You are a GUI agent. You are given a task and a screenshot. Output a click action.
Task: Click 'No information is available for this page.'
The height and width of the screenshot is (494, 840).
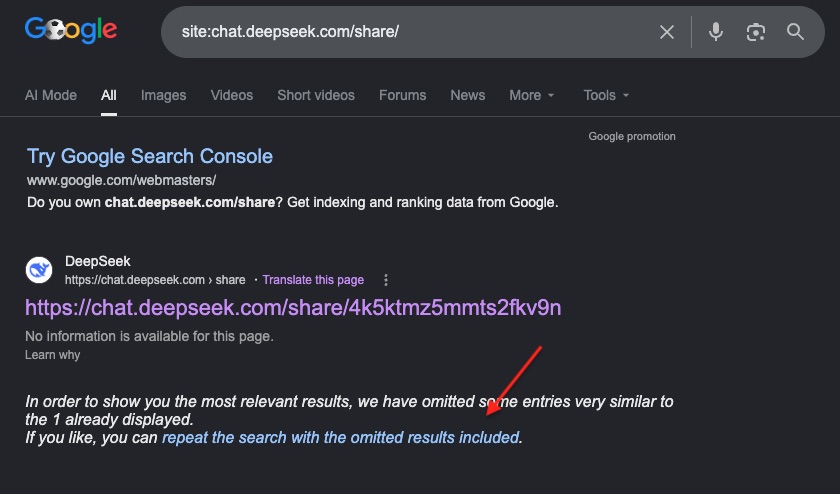pos(149,336)
